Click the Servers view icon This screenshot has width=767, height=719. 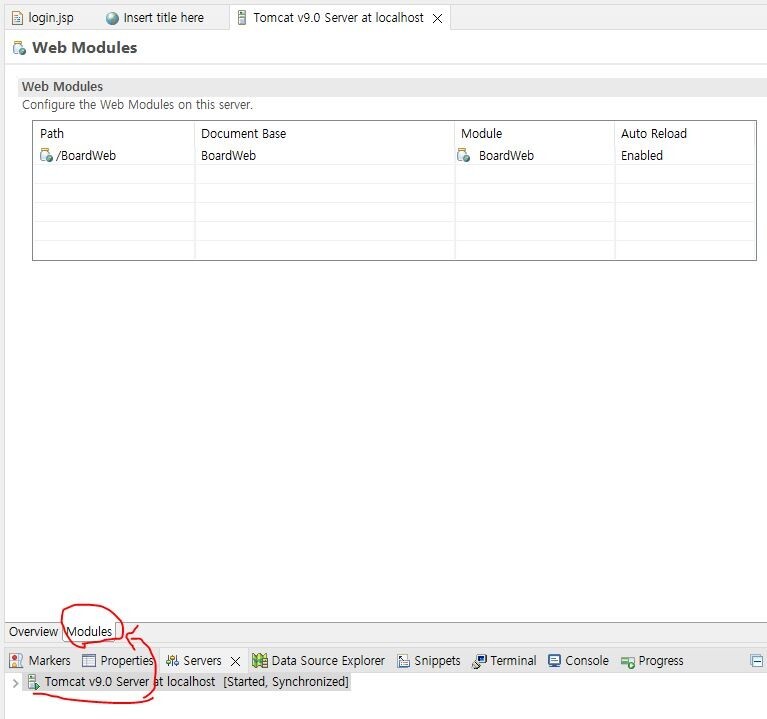click(172, 661)
